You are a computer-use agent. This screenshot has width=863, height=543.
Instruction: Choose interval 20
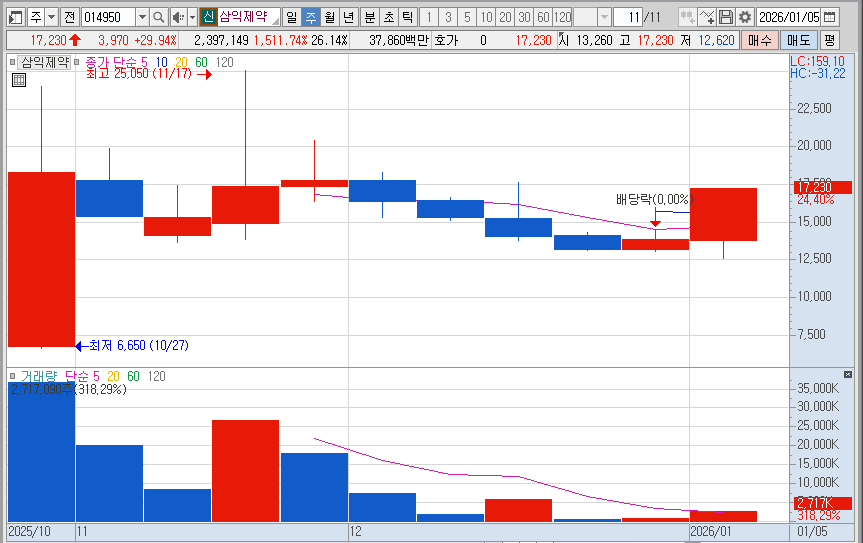[505, 18]
